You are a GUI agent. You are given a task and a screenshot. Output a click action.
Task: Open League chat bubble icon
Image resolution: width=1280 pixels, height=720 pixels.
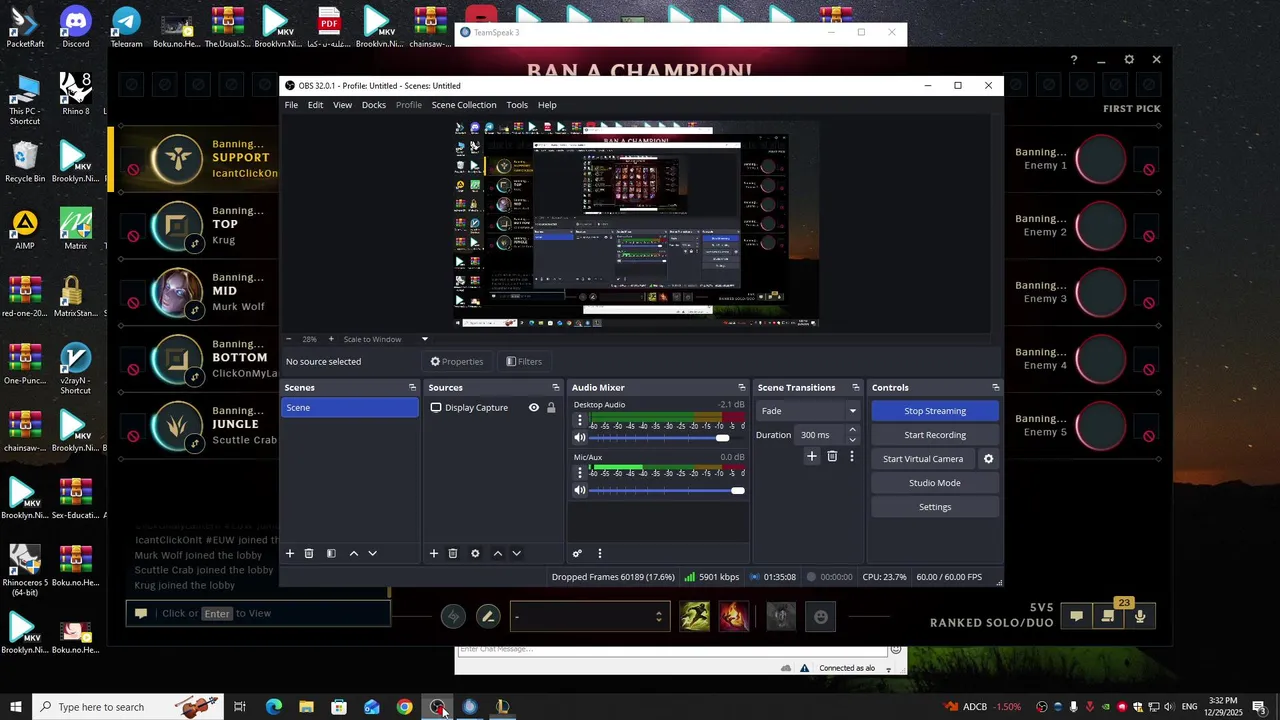coord(1076,616)
